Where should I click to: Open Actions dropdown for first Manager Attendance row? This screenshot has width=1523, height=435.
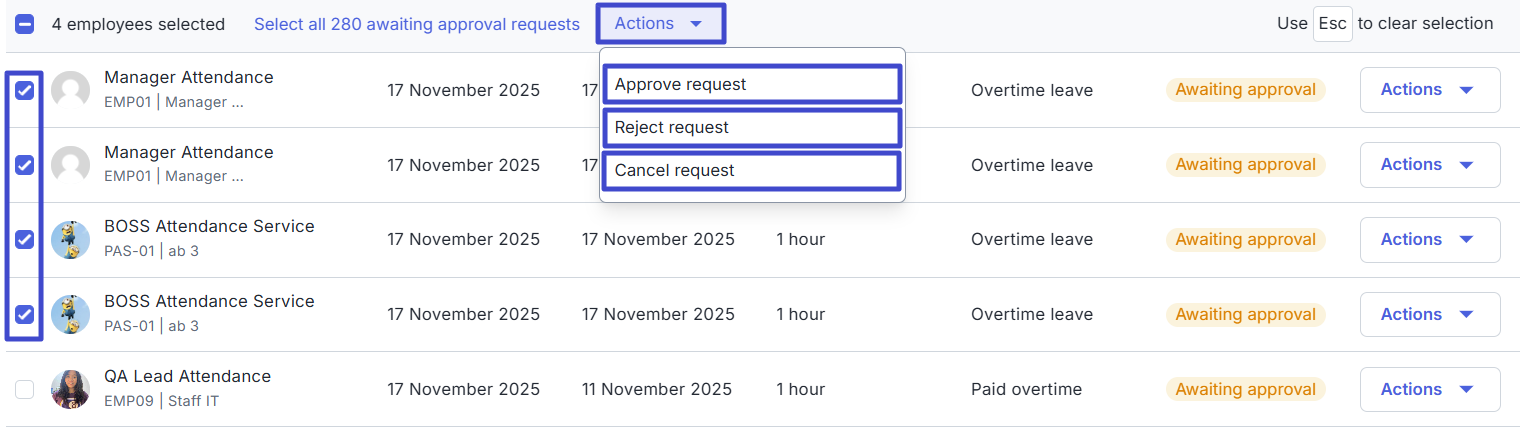click(1429, 90)
